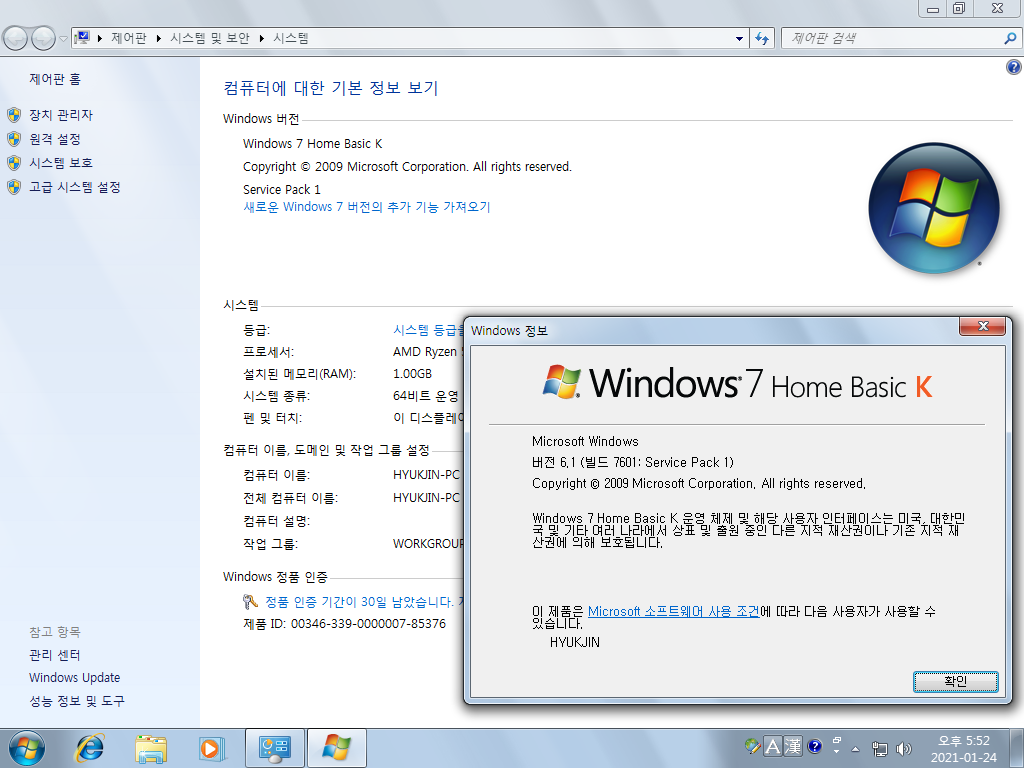Open the blue help question icon
Screen dimensions: 1024x768
click(1014, 67)
